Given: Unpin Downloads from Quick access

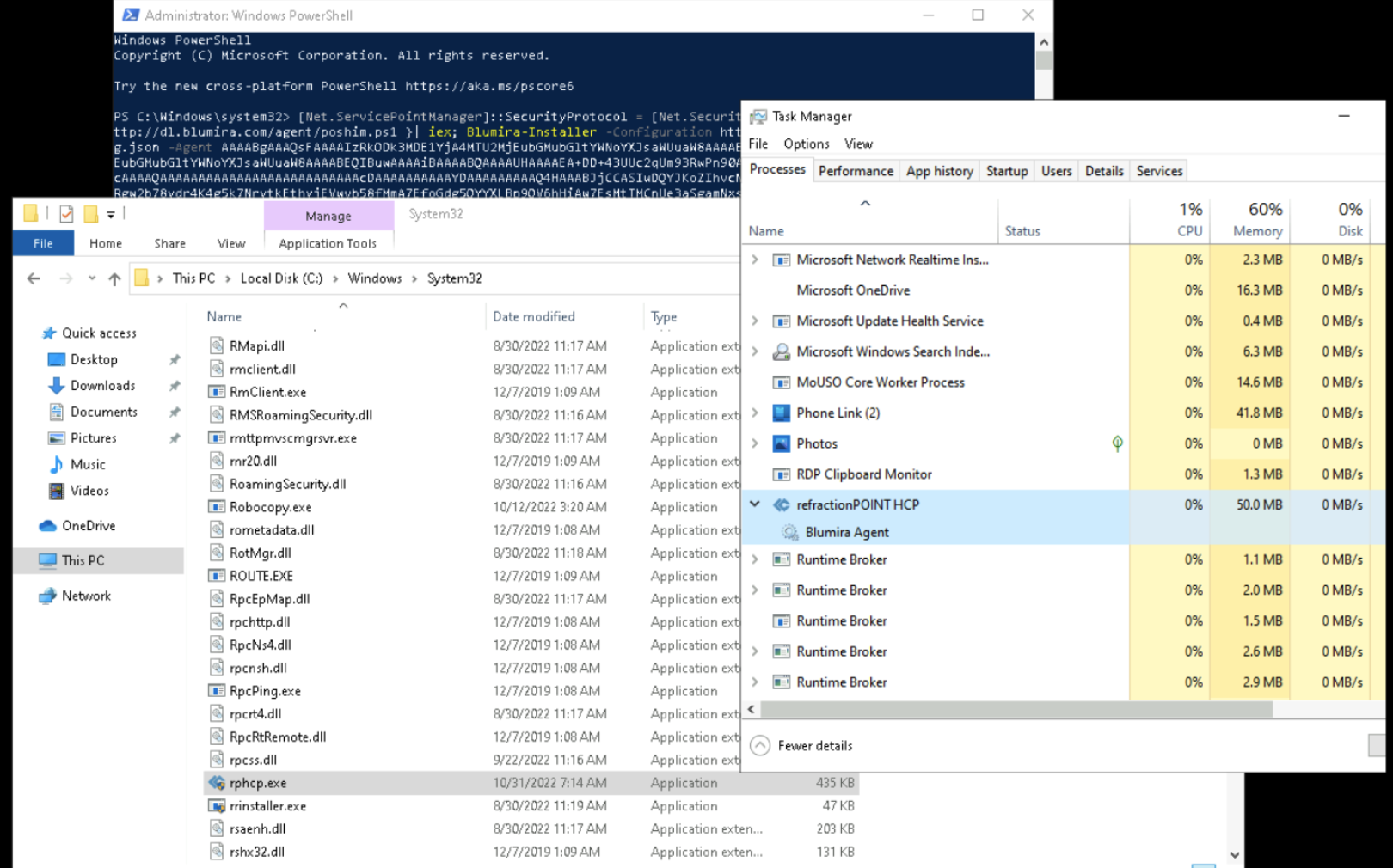Looking at the screenshot, I should 175,385.
